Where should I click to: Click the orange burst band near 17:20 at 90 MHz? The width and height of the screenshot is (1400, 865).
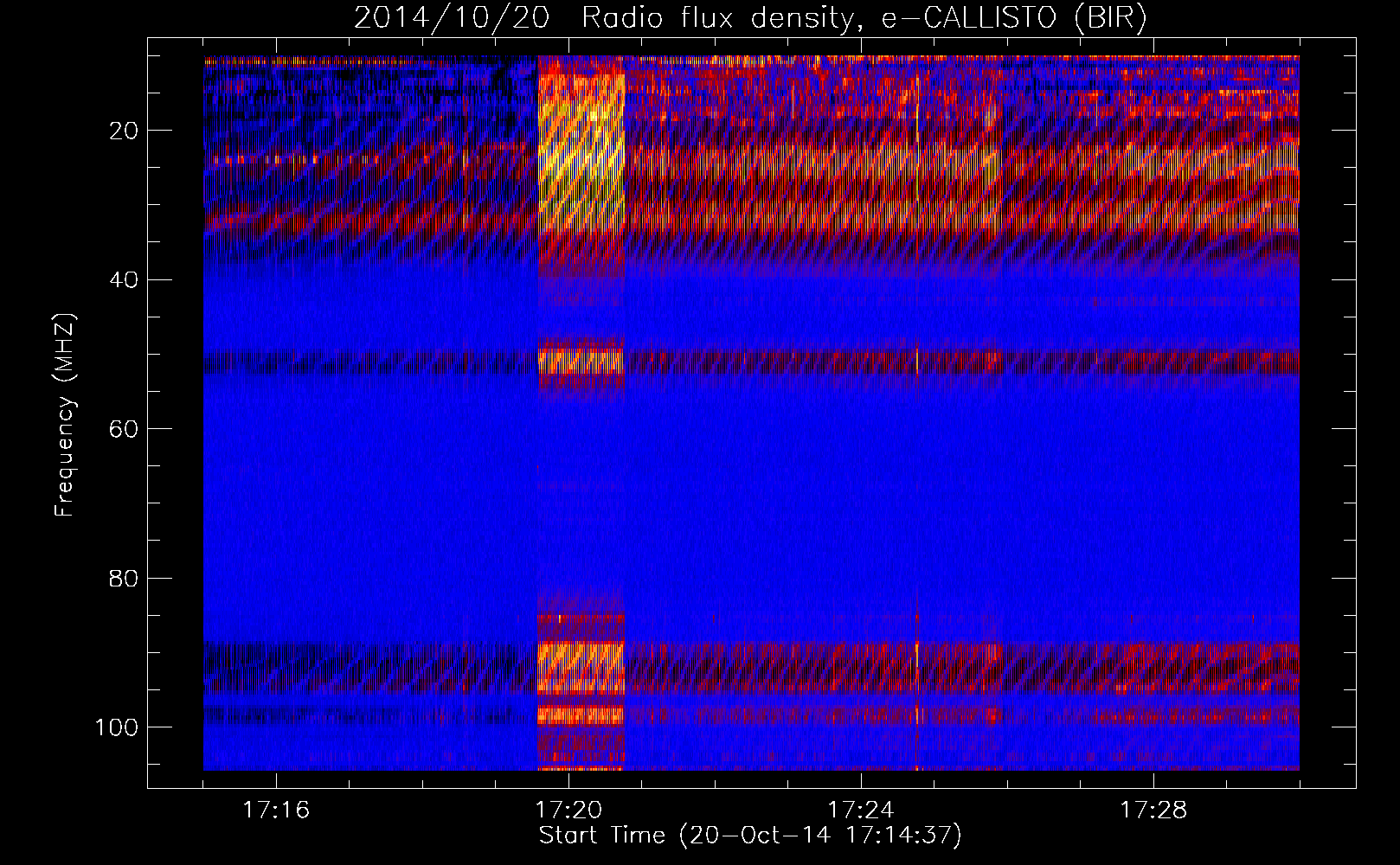pyautogui.click(x=581, y=668)
